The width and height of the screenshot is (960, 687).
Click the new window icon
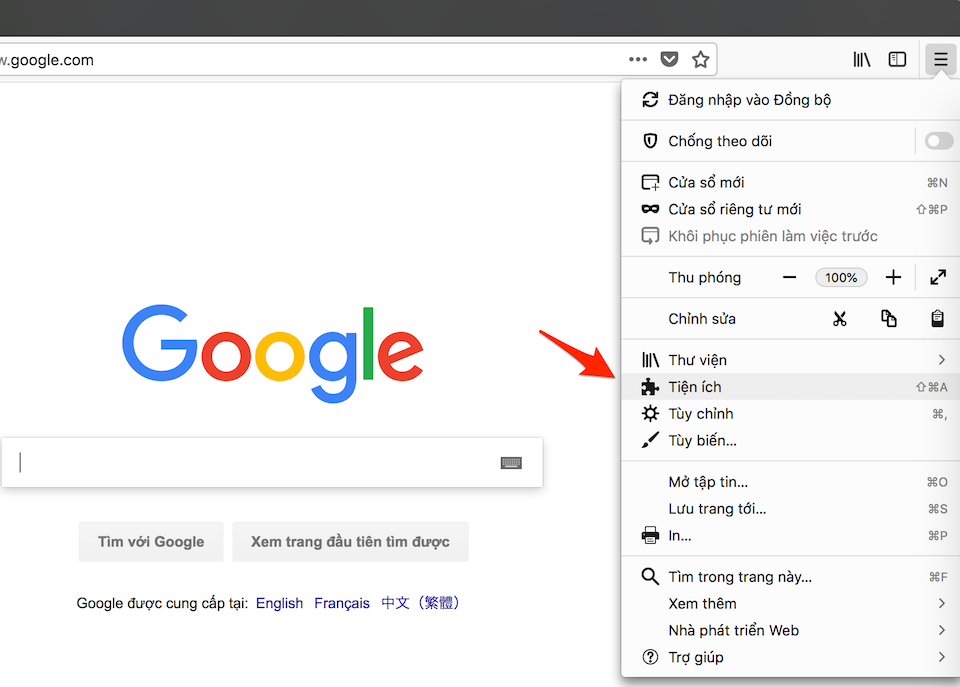(x=650, y=182)
